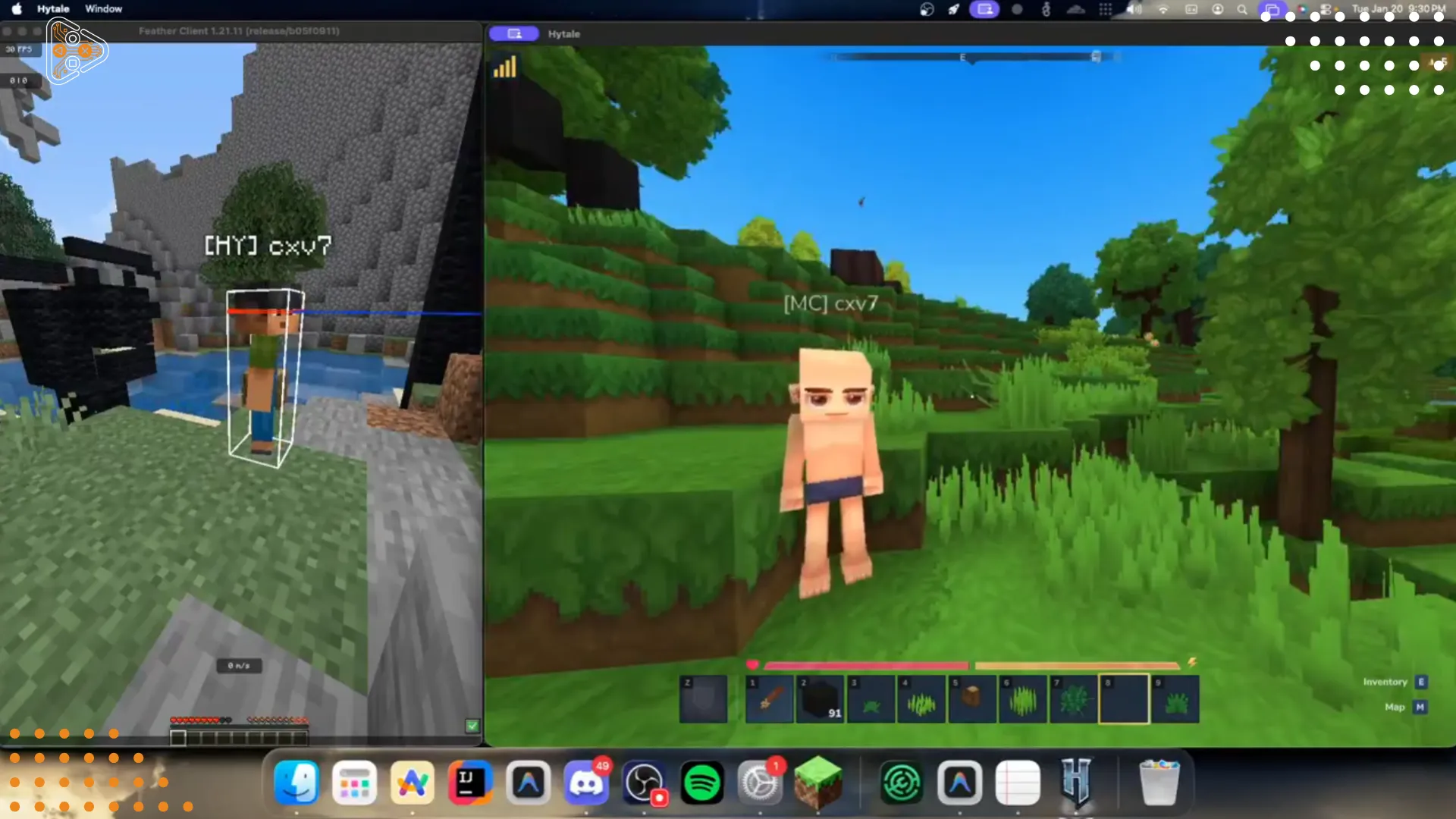Click the yellow connection signal bars icon
Viewport: 1456px width, 819px height.
505,67
